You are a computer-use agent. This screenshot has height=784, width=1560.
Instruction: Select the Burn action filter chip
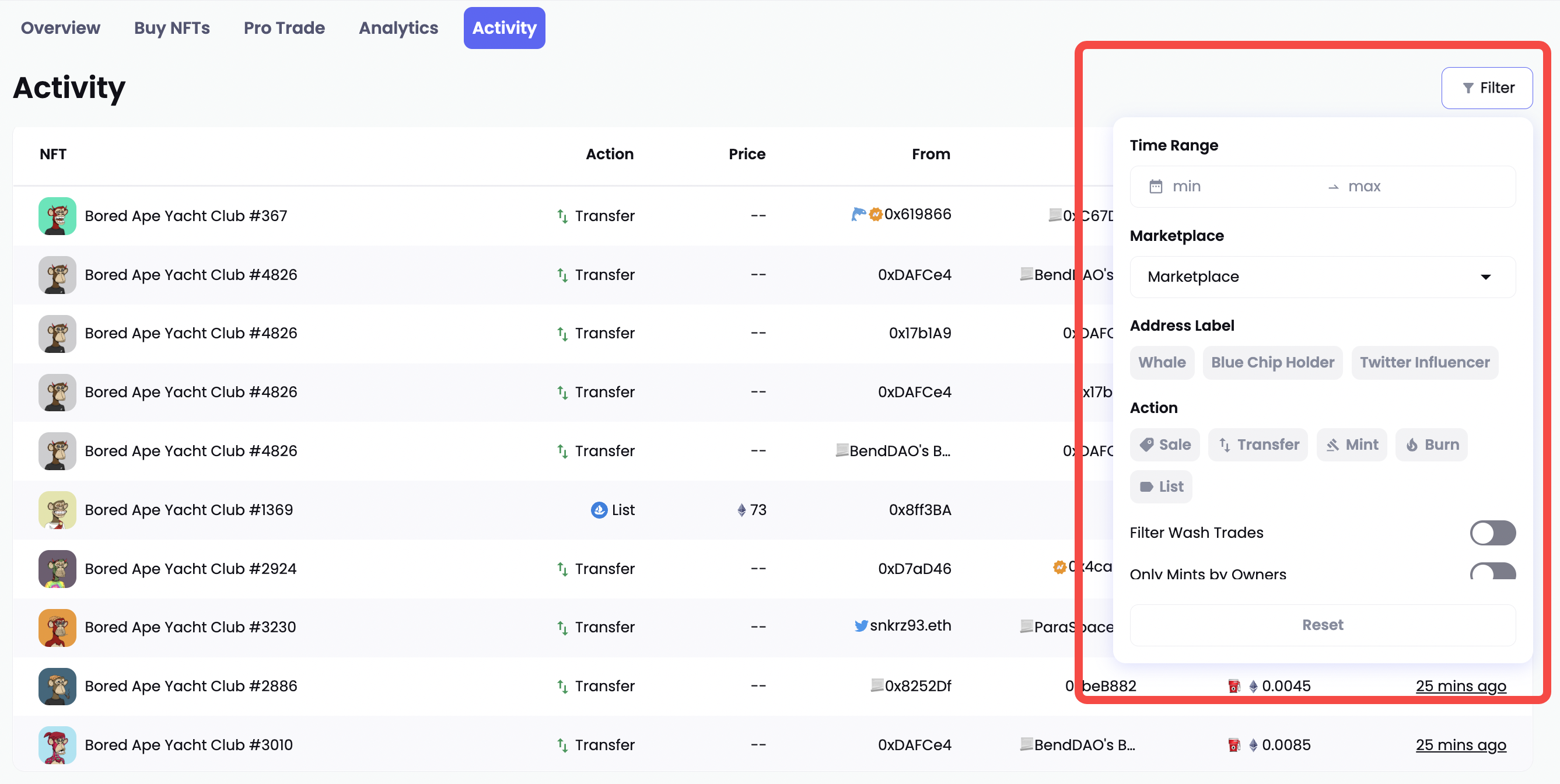pyautogui.click(x=1432, y=445)
